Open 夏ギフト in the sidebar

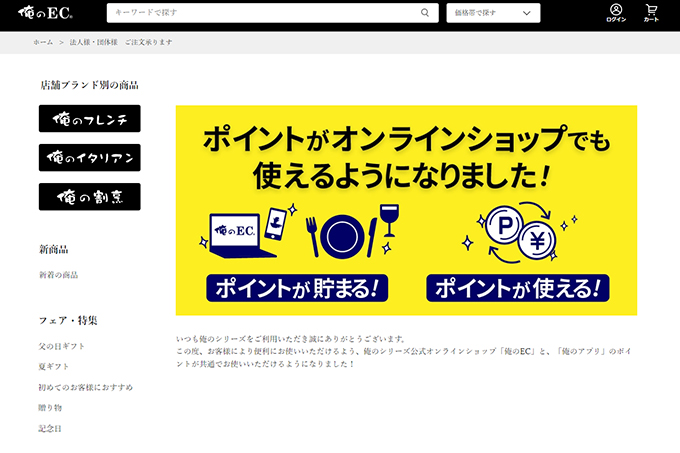point(52,366)
